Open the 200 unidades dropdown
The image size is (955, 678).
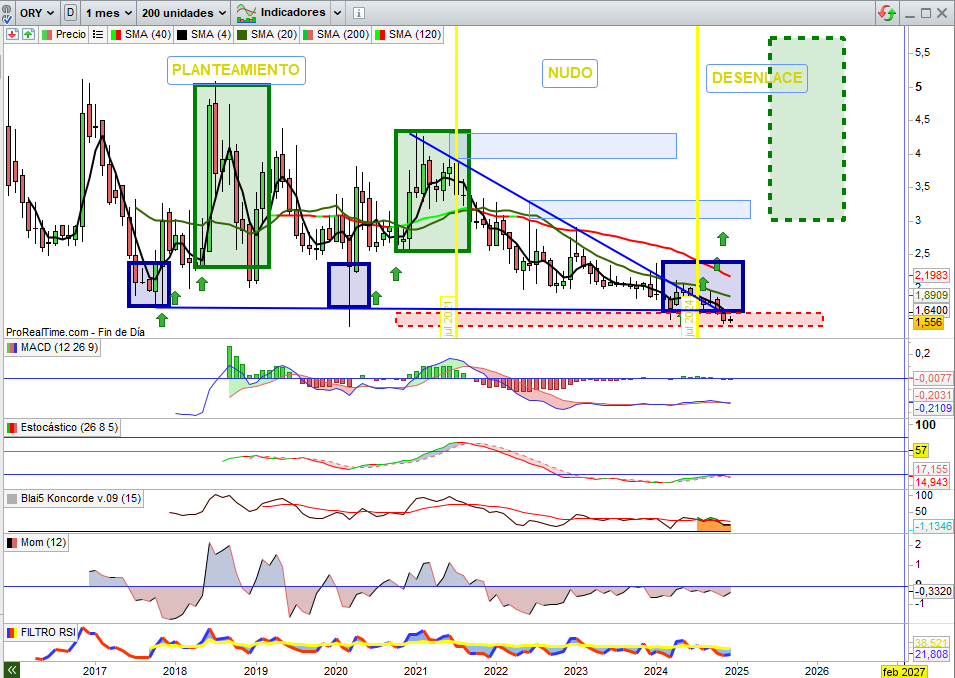(x=184, y=13)
